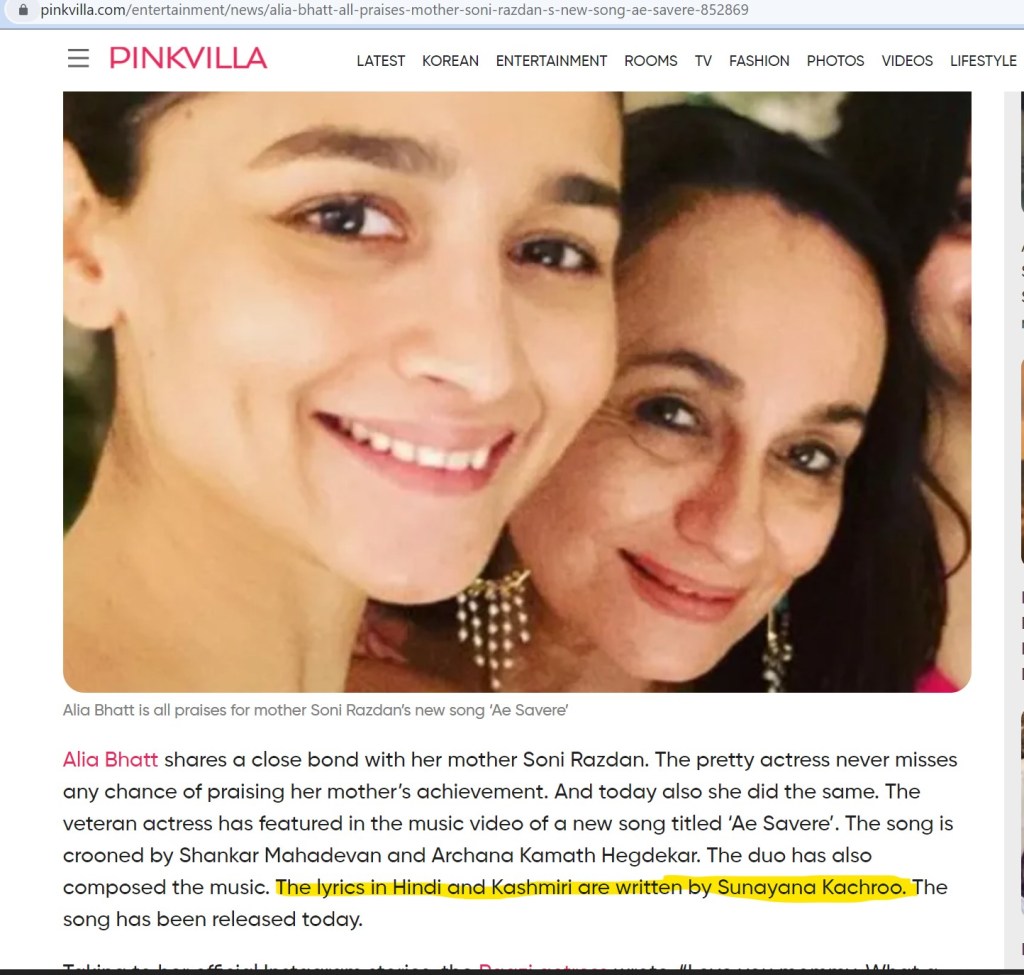Viewport: 1024px width, 975px height.
Task: Select ENTERTAINMENT in the navigation bar
Action: (551, 61)
